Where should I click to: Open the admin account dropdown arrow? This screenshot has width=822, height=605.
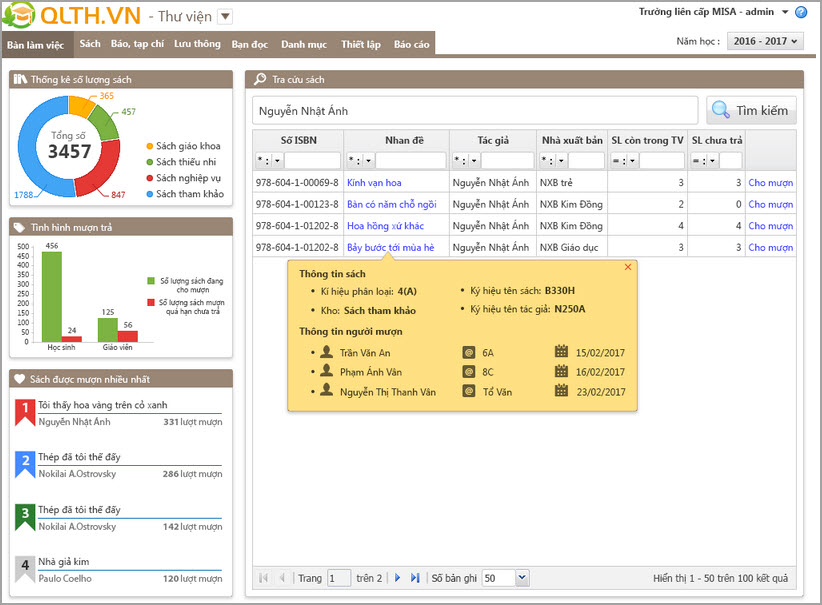pos(785,12)
